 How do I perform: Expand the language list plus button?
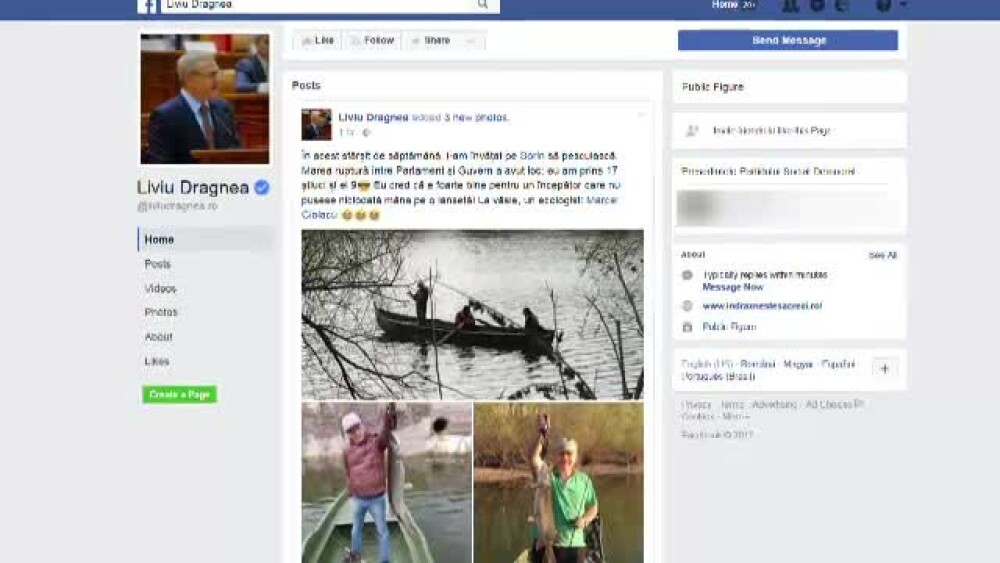[x=885, y=369]
